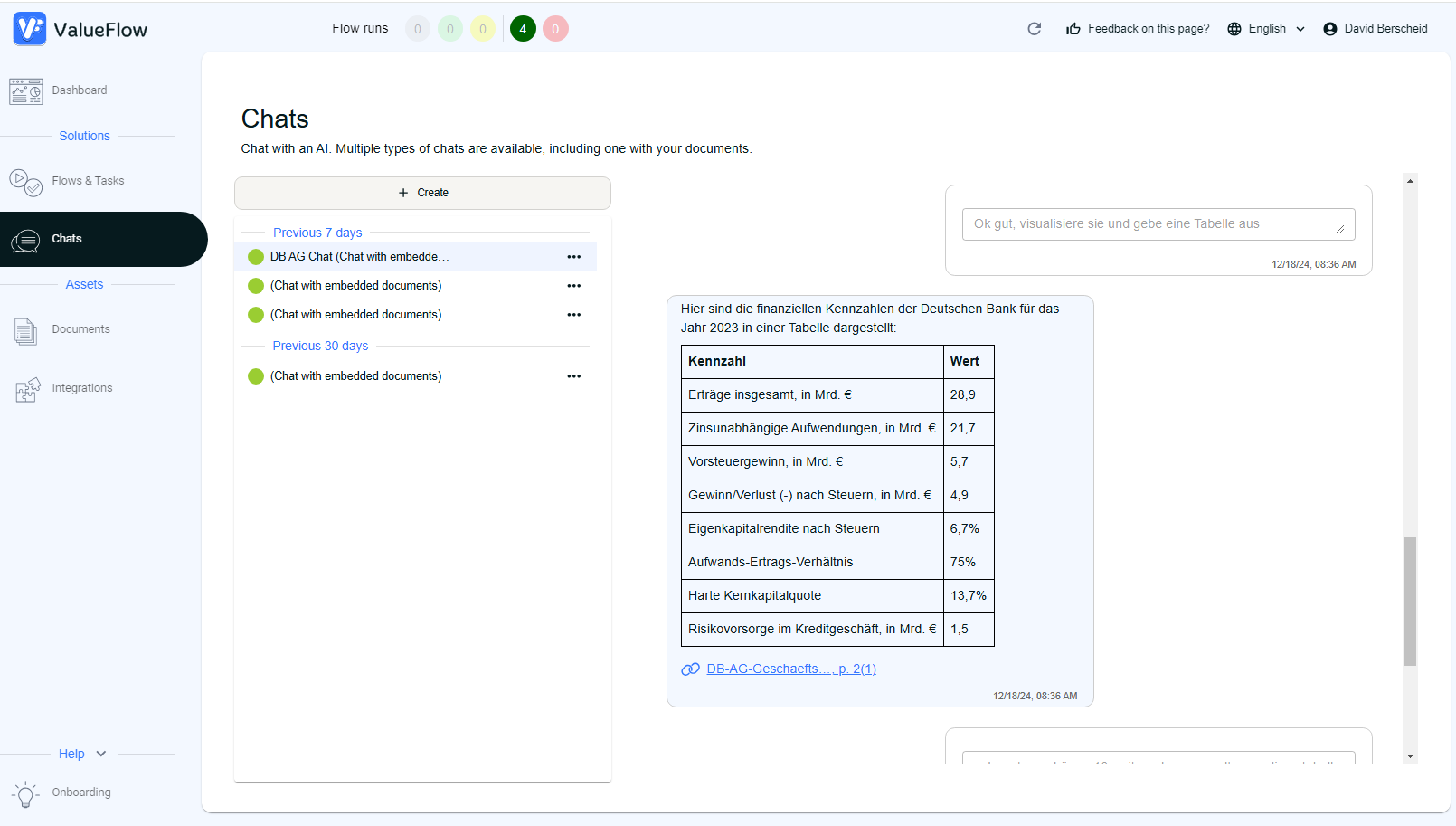The height and width of the screenshot is (826, 1456).
Task: Click the dark green flow runs counter 4
Action: point(523,29)
